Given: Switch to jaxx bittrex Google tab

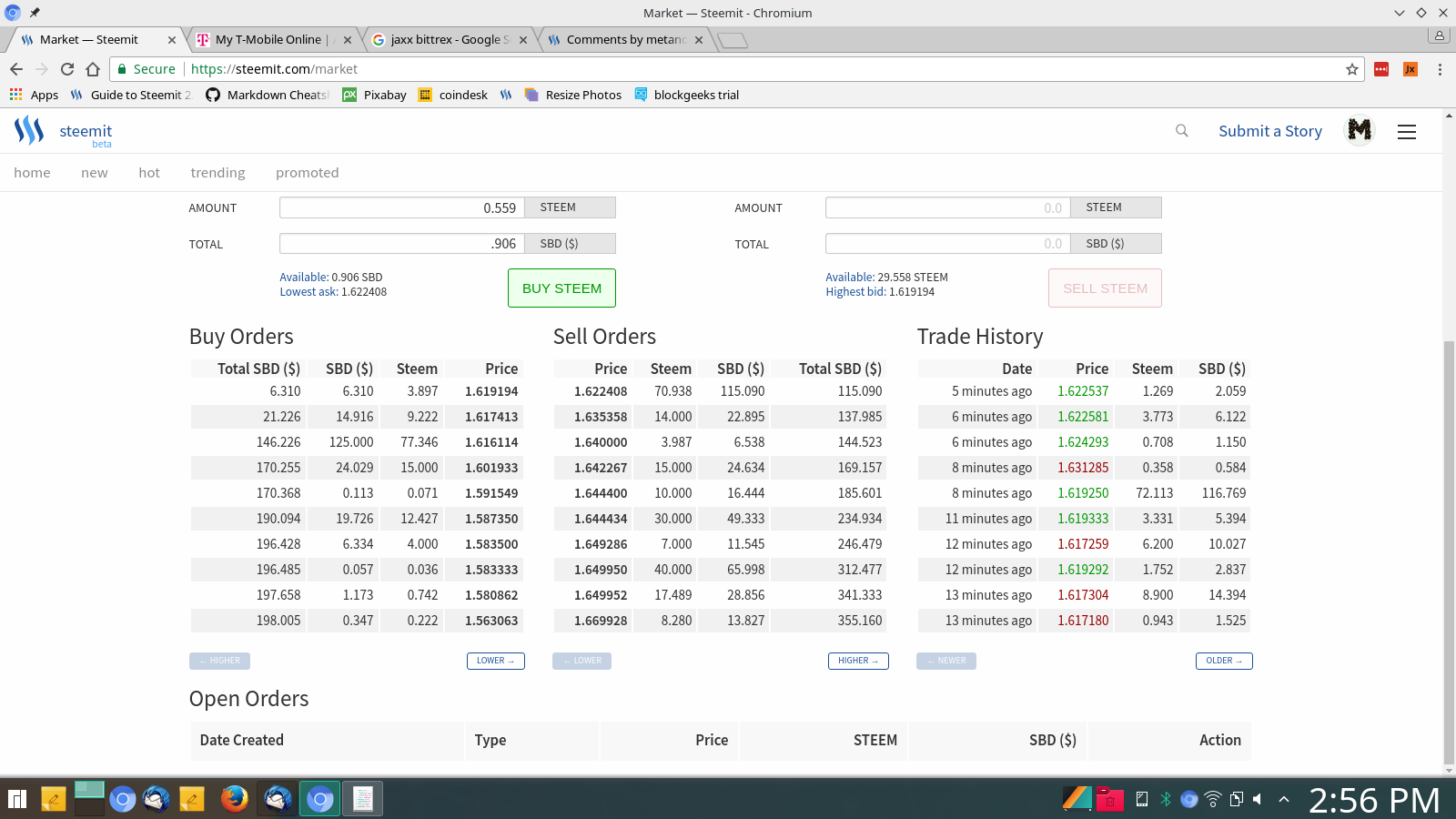Looking at the screenshot, I should pos(450,40).
